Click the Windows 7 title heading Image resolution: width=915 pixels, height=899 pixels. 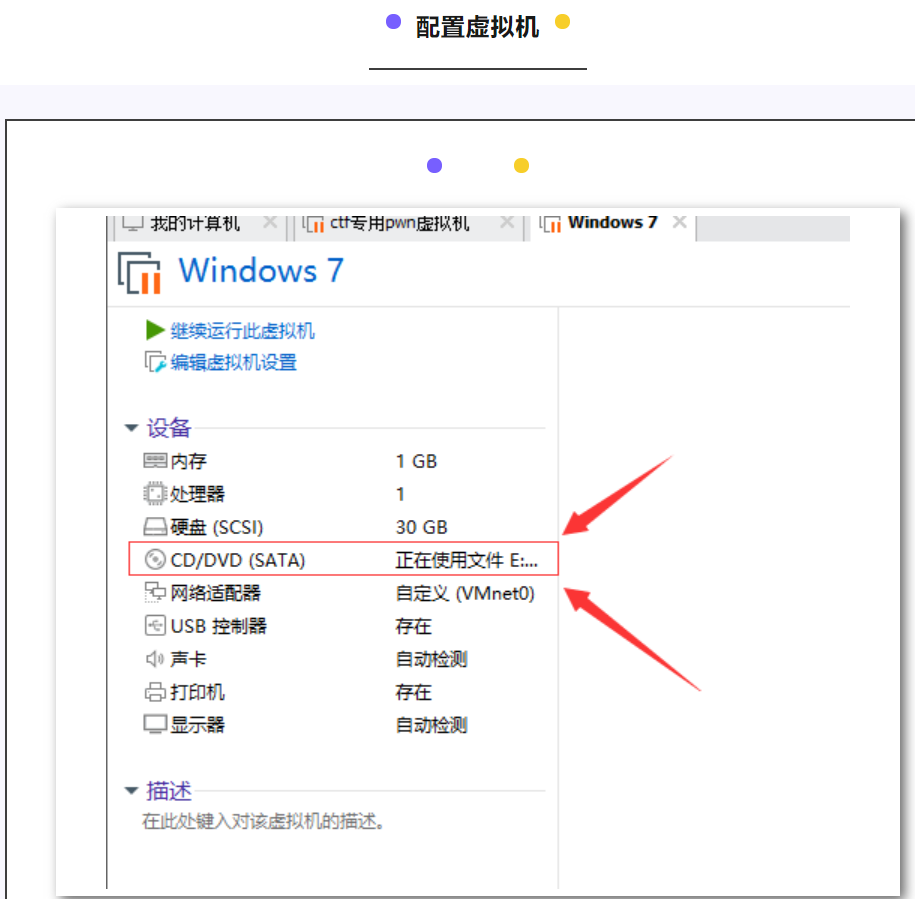[261, 271]
